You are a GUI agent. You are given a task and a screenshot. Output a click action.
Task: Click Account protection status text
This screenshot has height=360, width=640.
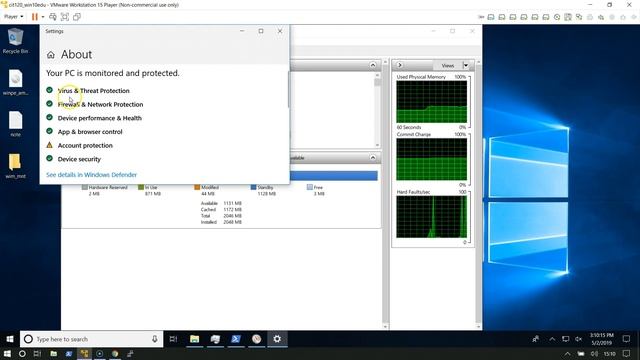coord(85,145)
